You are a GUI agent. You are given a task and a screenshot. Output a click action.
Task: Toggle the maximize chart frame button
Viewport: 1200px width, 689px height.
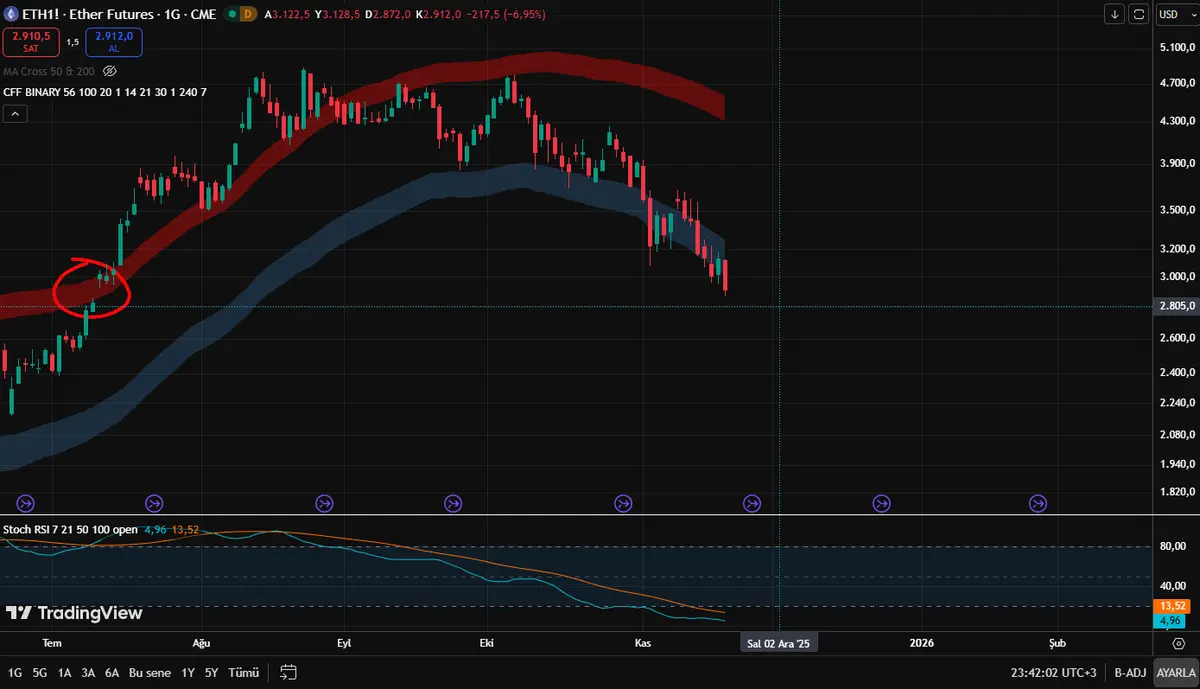pos(1139,14)
